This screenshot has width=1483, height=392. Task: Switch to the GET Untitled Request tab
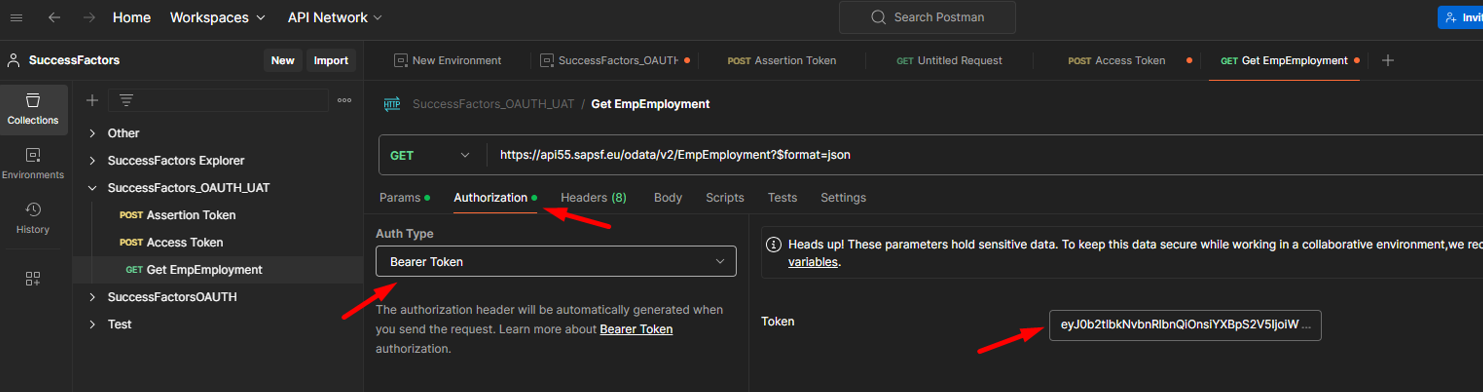point(949,60)
